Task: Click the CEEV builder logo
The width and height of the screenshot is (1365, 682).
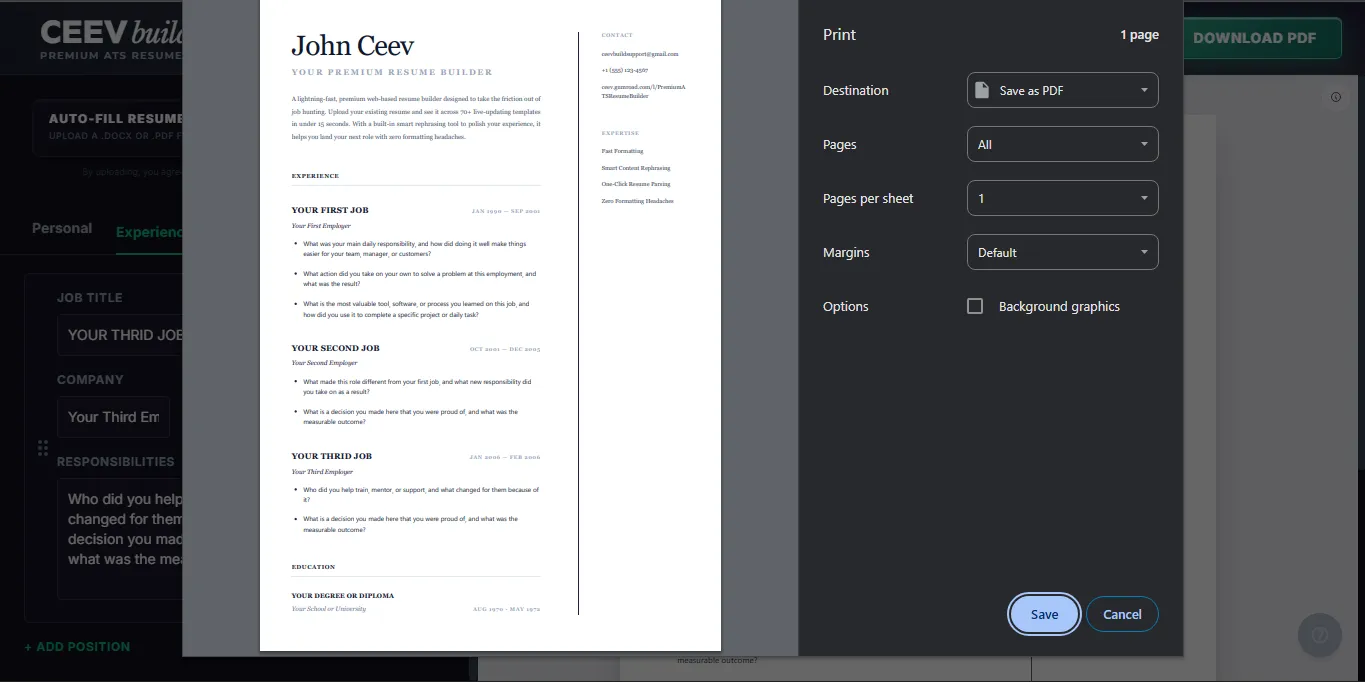Action: [111, 38]
